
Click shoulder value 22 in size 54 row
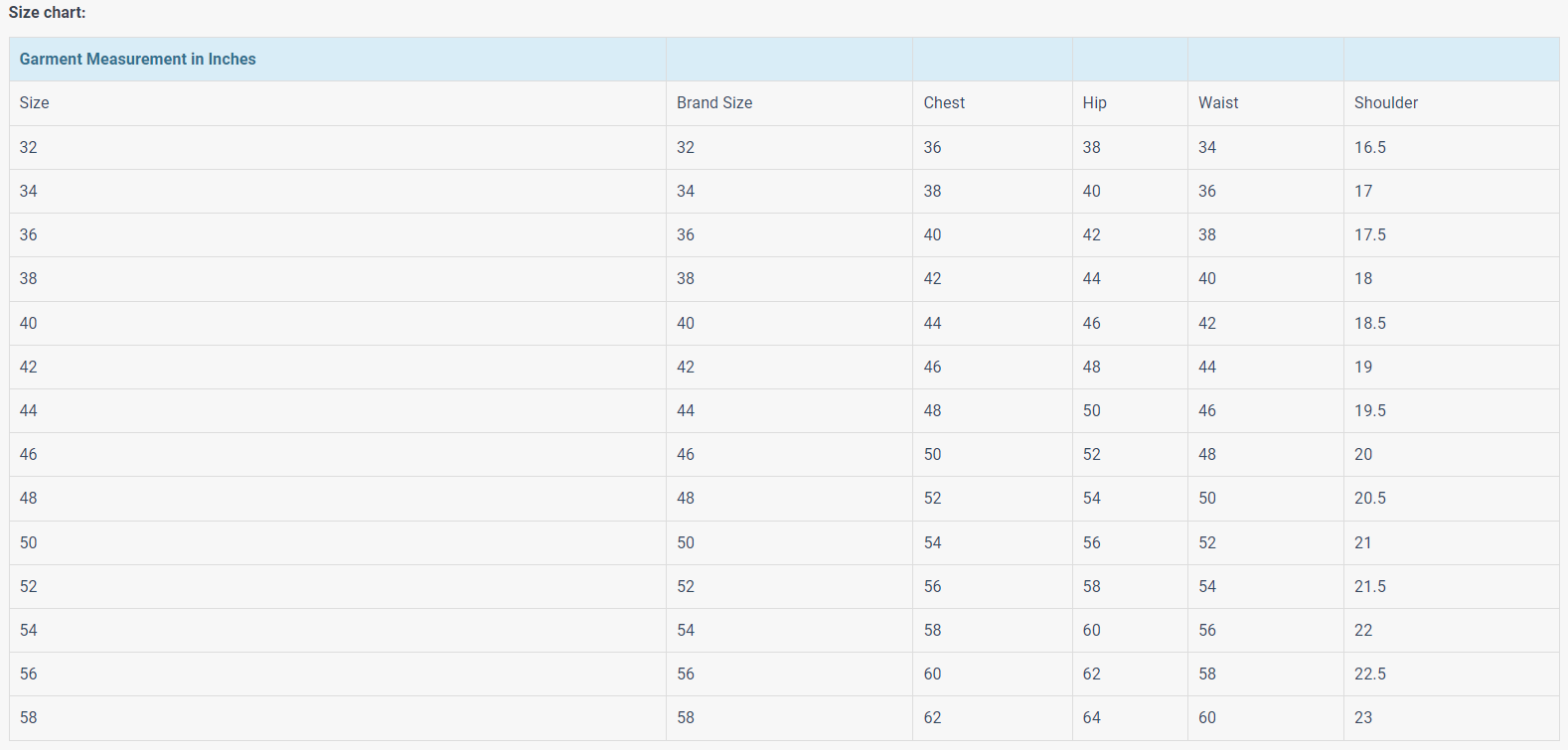[x=1363, y=631]
